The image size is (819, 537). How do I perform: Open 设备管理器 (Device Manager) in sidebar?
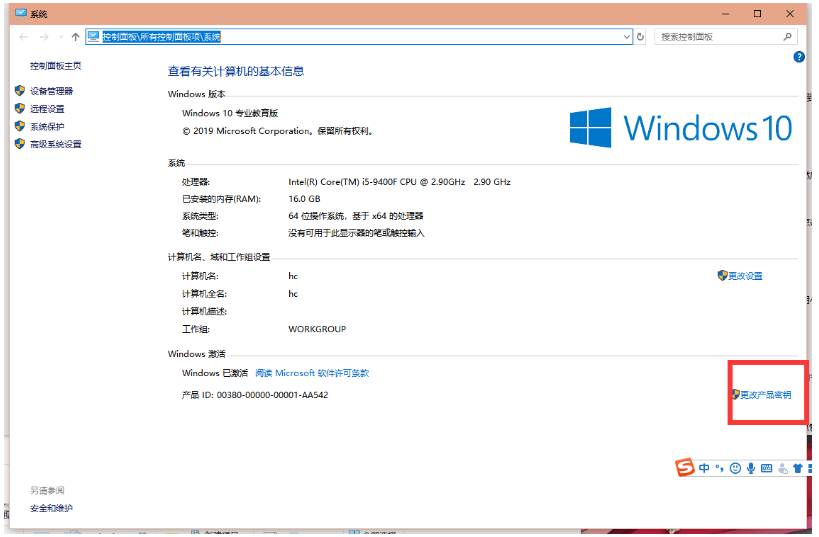click(50, 91)
